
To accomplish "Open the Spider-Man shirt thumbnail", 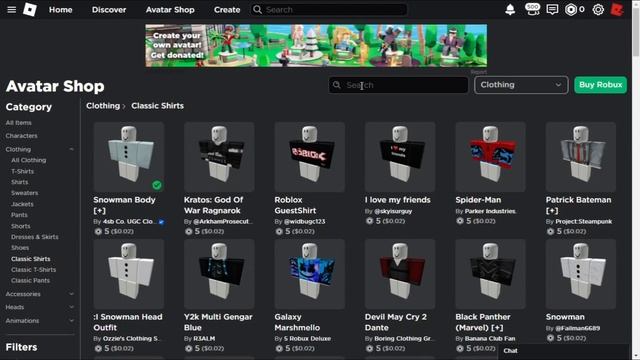I will (491, 157).
